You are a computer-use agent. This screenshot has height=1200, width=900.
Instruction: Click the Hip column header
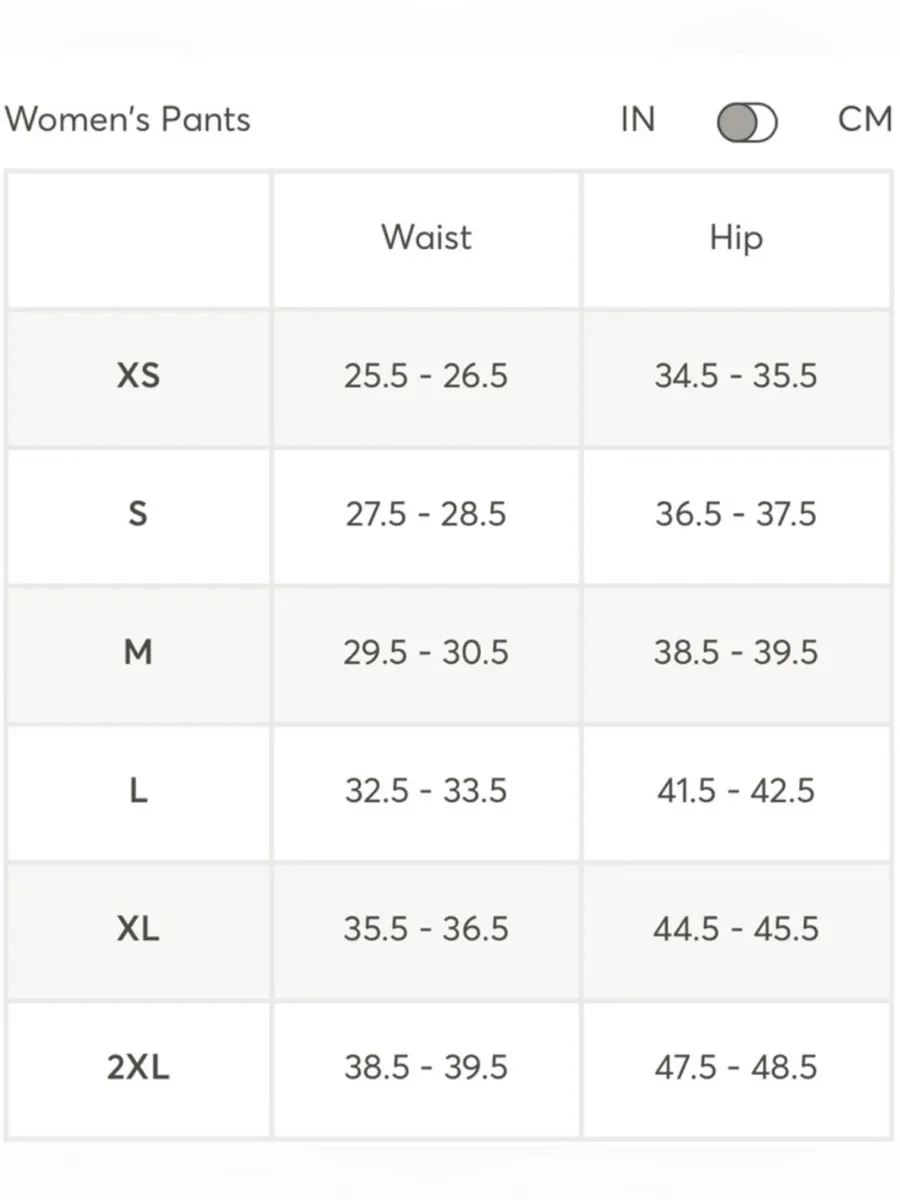736,238
